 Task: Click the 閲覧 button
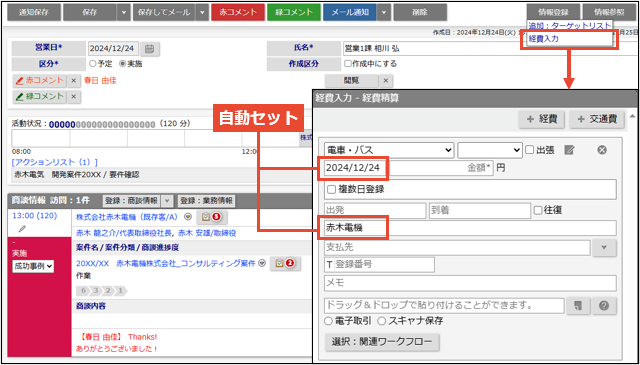(x=352, y=81)
